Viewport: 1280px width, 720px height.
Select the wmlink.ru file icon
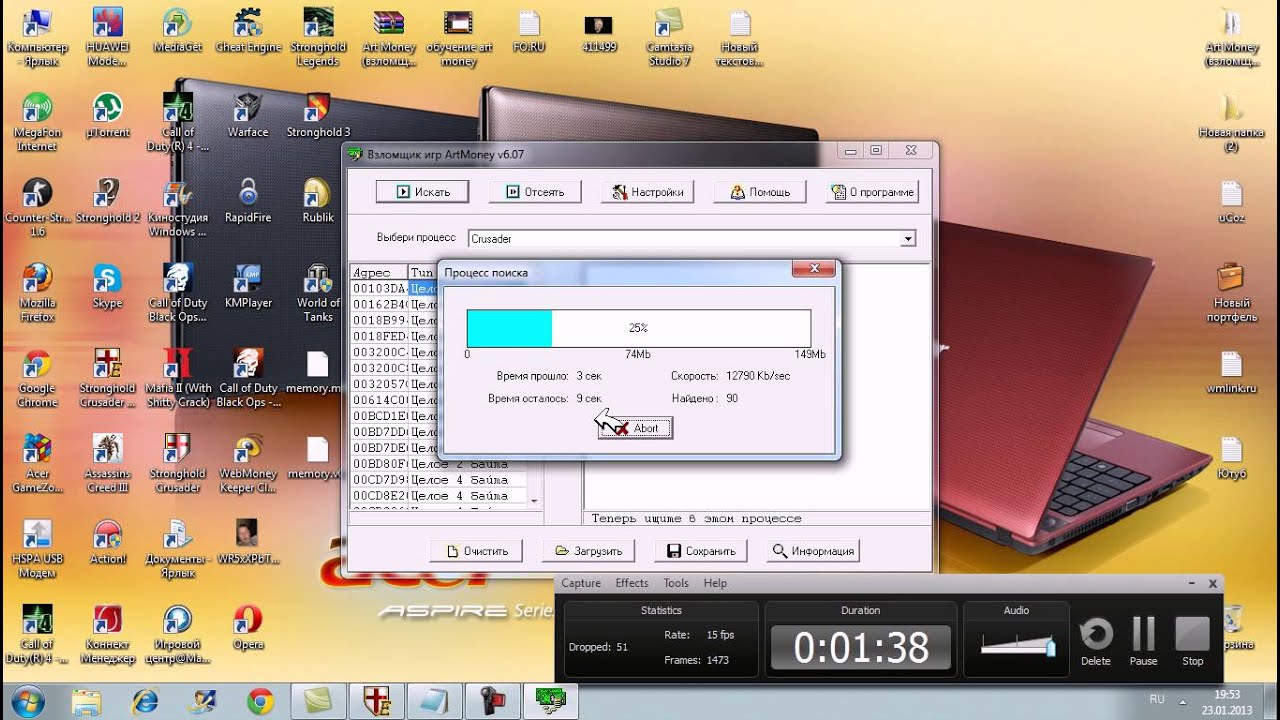1231,372
